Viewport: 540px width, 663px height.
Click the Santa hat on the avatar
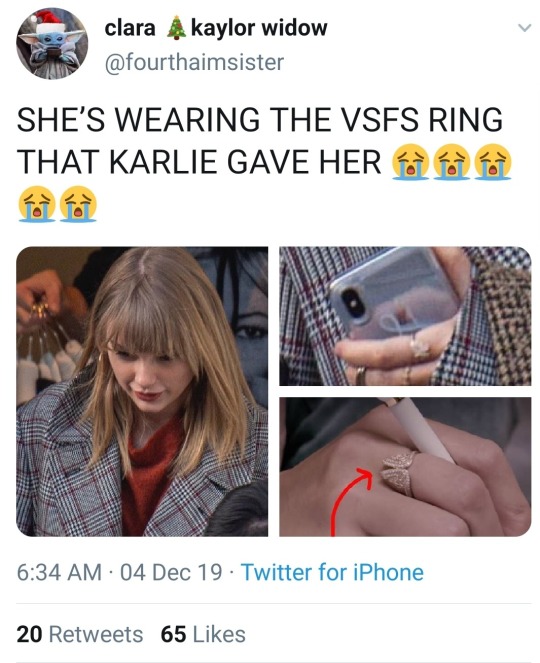tap(48, 20)
